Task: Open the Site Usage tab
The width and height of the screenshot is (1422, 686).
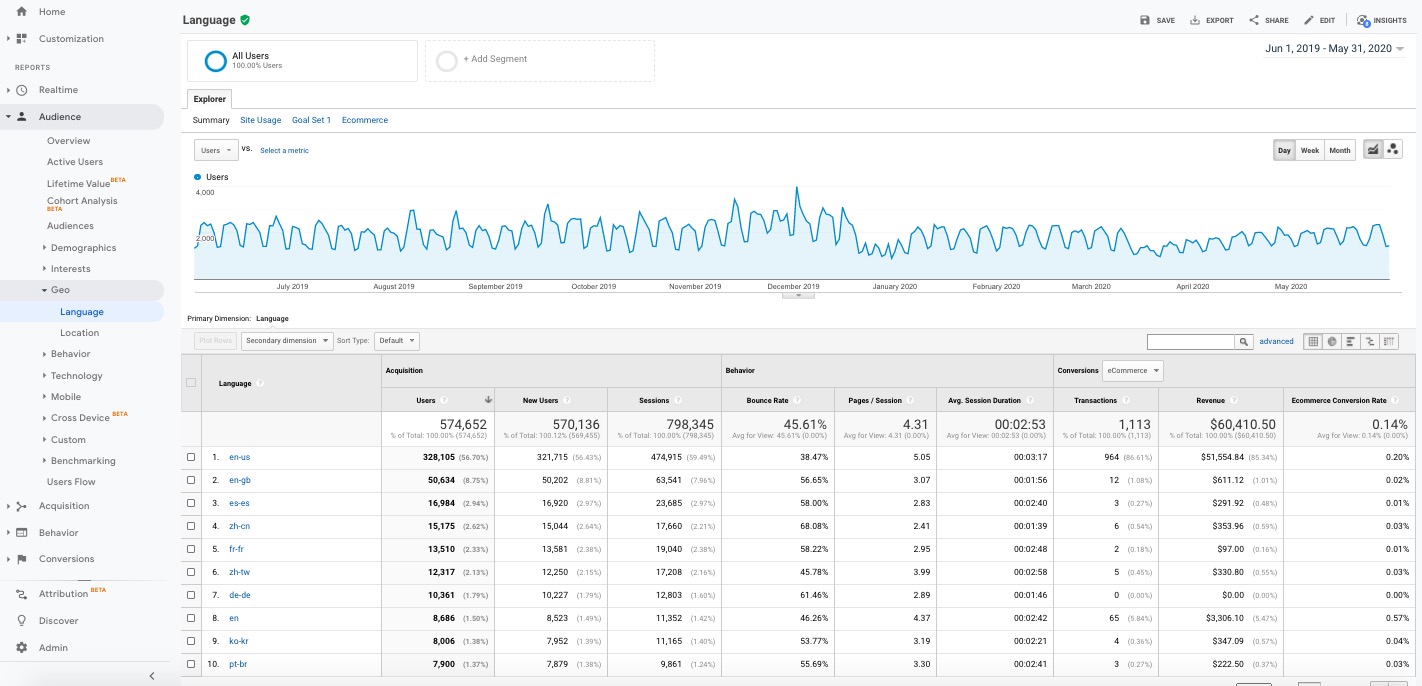Action: coord(260,120)
